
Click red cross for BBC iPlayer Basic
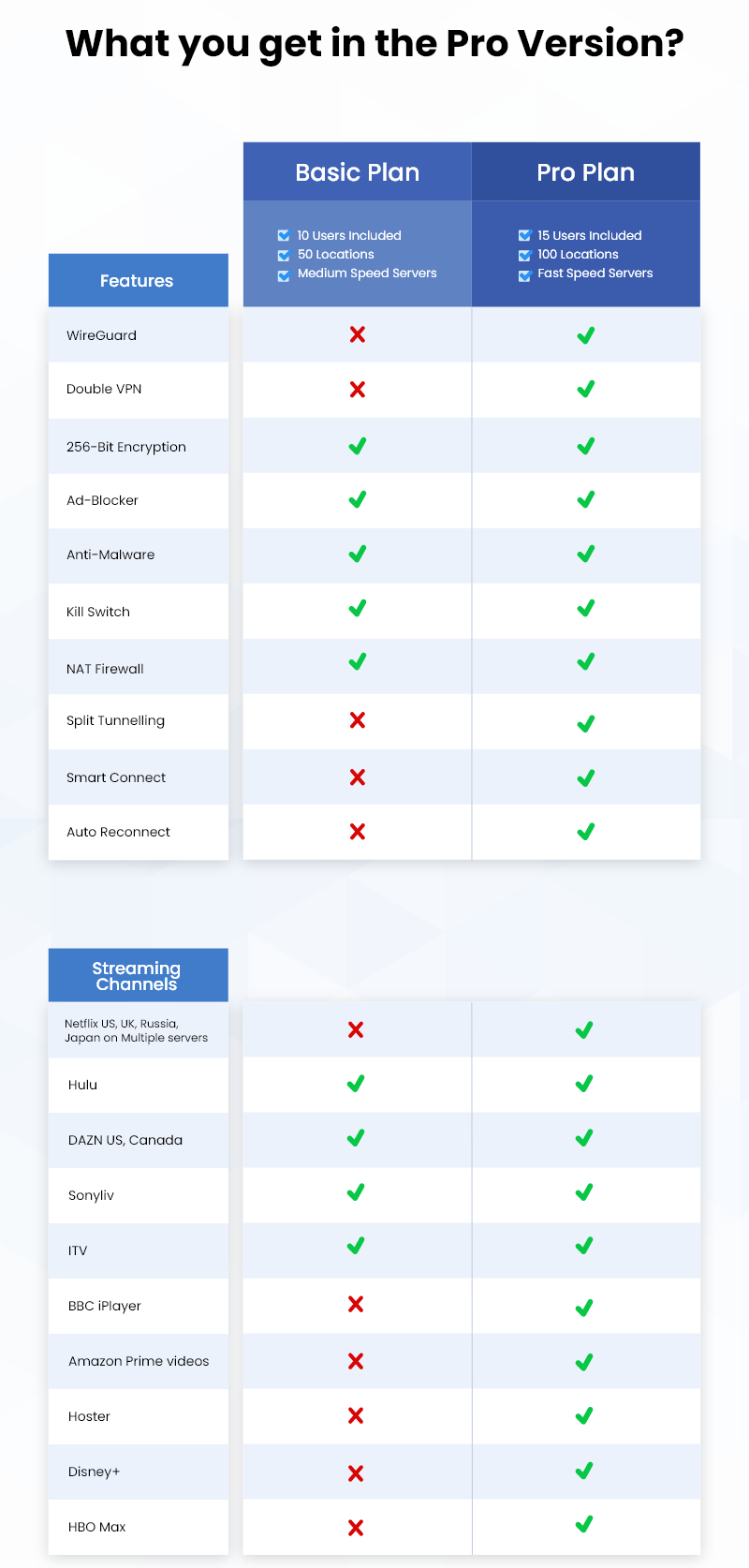(x=356, y=1304)
